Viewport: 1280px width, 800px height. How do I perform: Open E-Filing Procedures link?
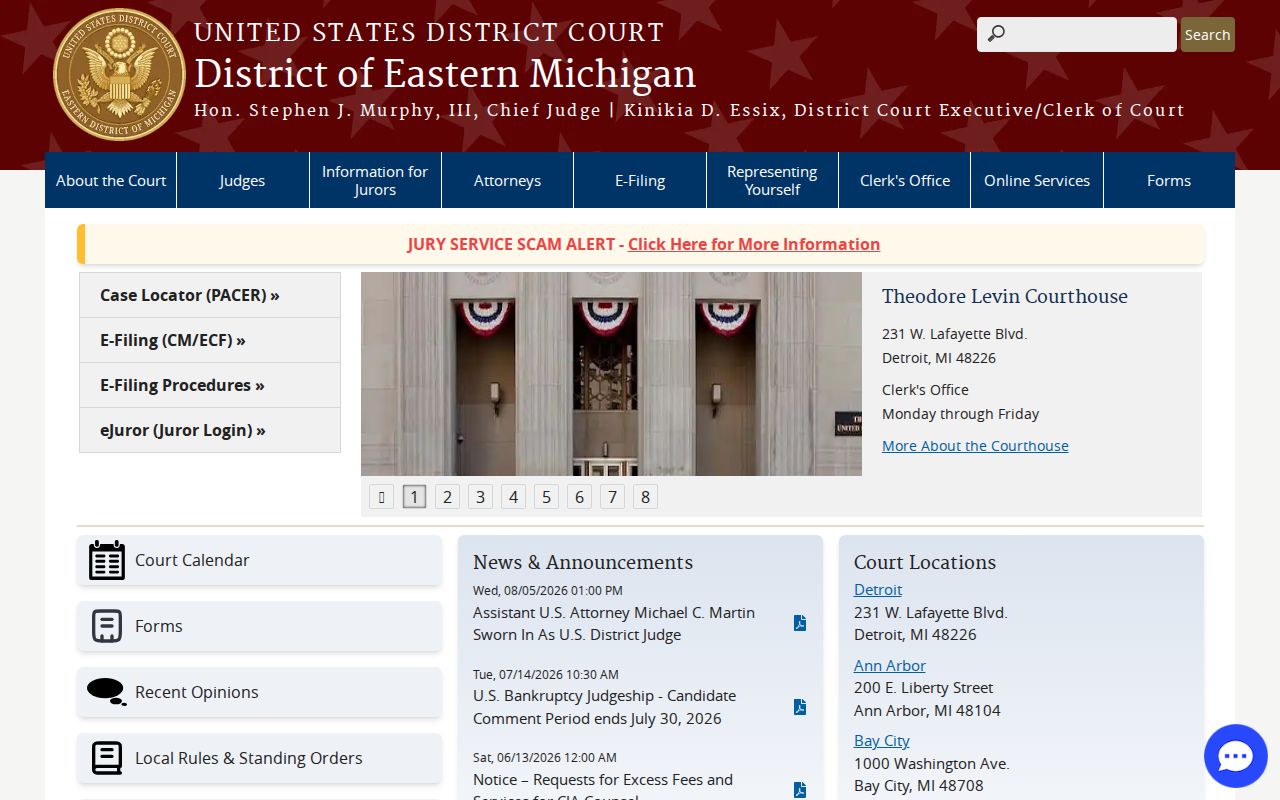[x=210, y=385]
